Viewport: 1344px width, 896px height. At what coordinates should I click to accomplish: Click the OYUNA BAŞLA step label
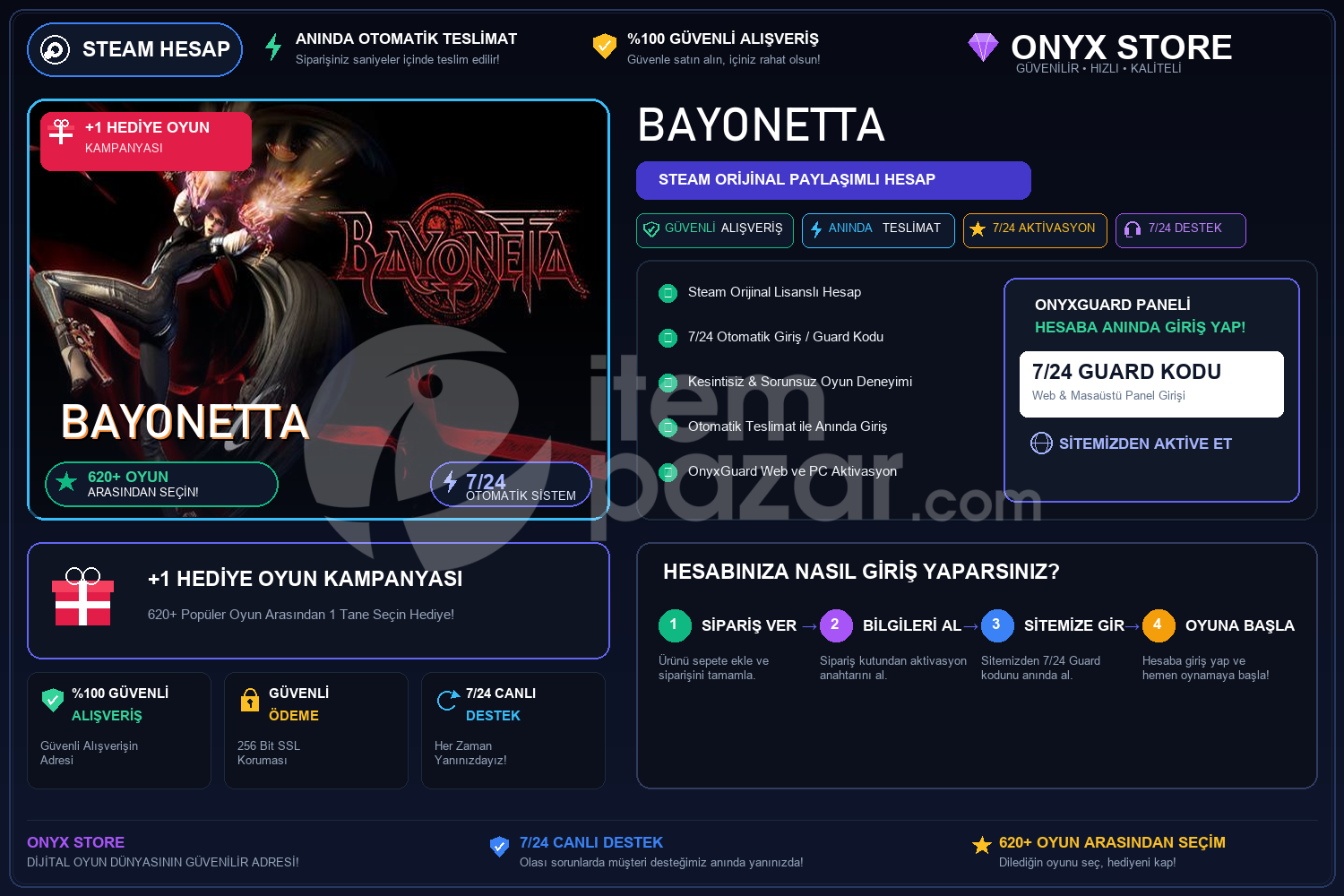(x=1240, y=625)
